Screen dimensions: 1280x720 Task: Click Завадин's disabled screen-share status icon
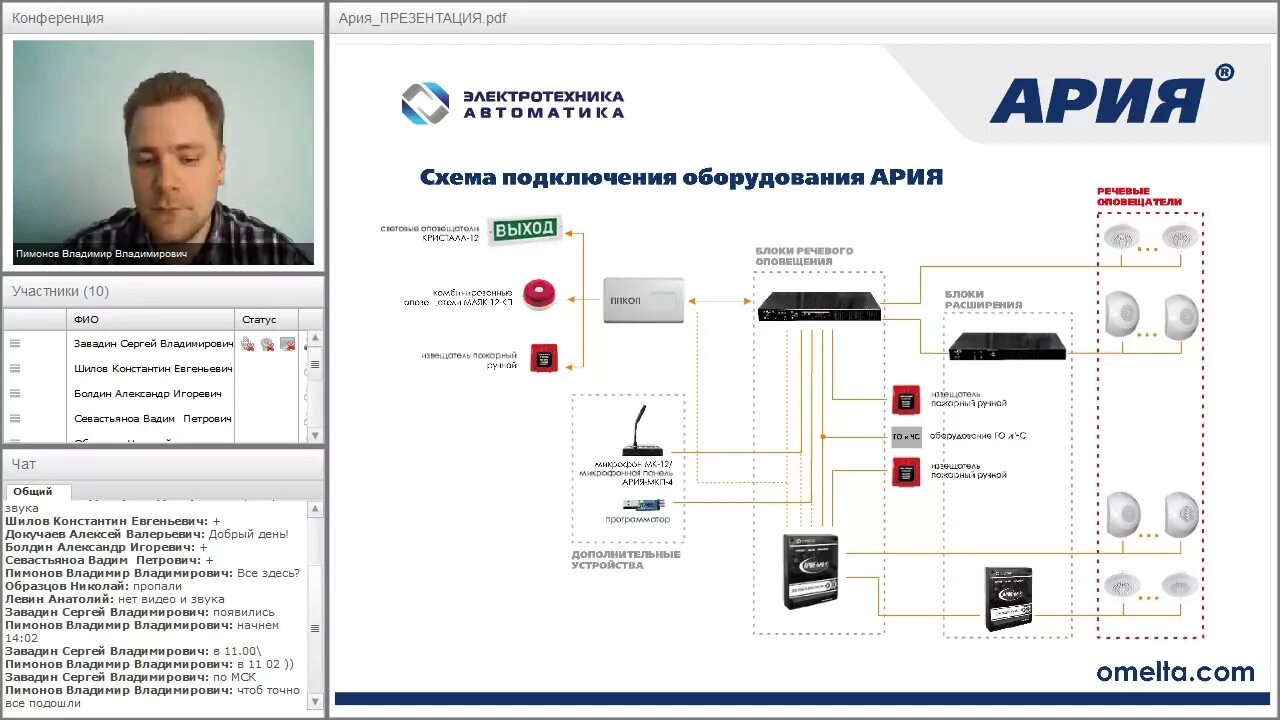coord(288,344)
